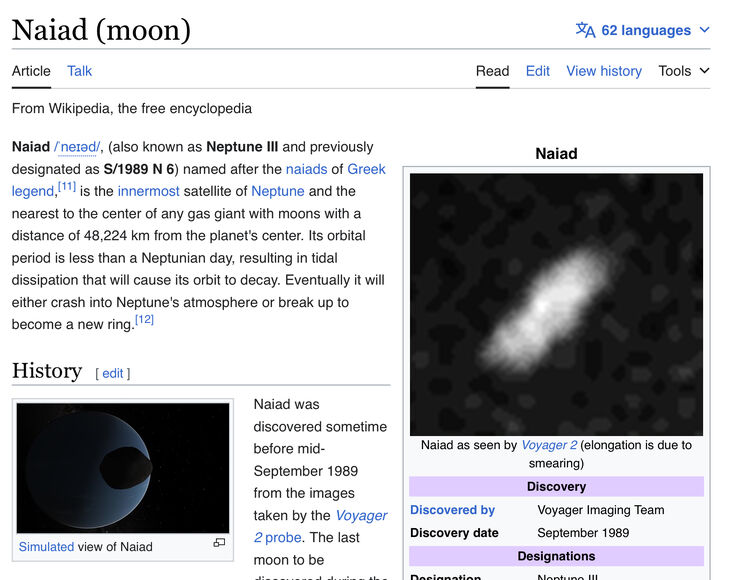
Task: Open the 62 languages dropdown
Action: tap(643, 30)
